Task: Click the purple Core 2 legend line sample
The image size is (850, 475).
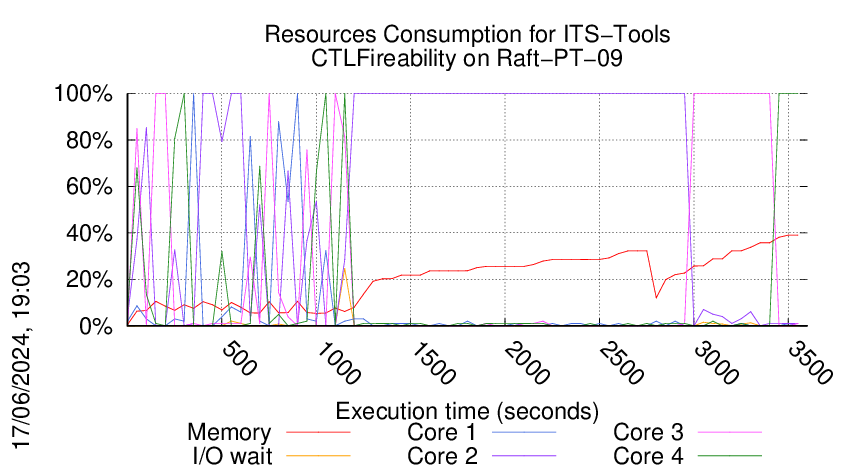Action: (524, 456)
